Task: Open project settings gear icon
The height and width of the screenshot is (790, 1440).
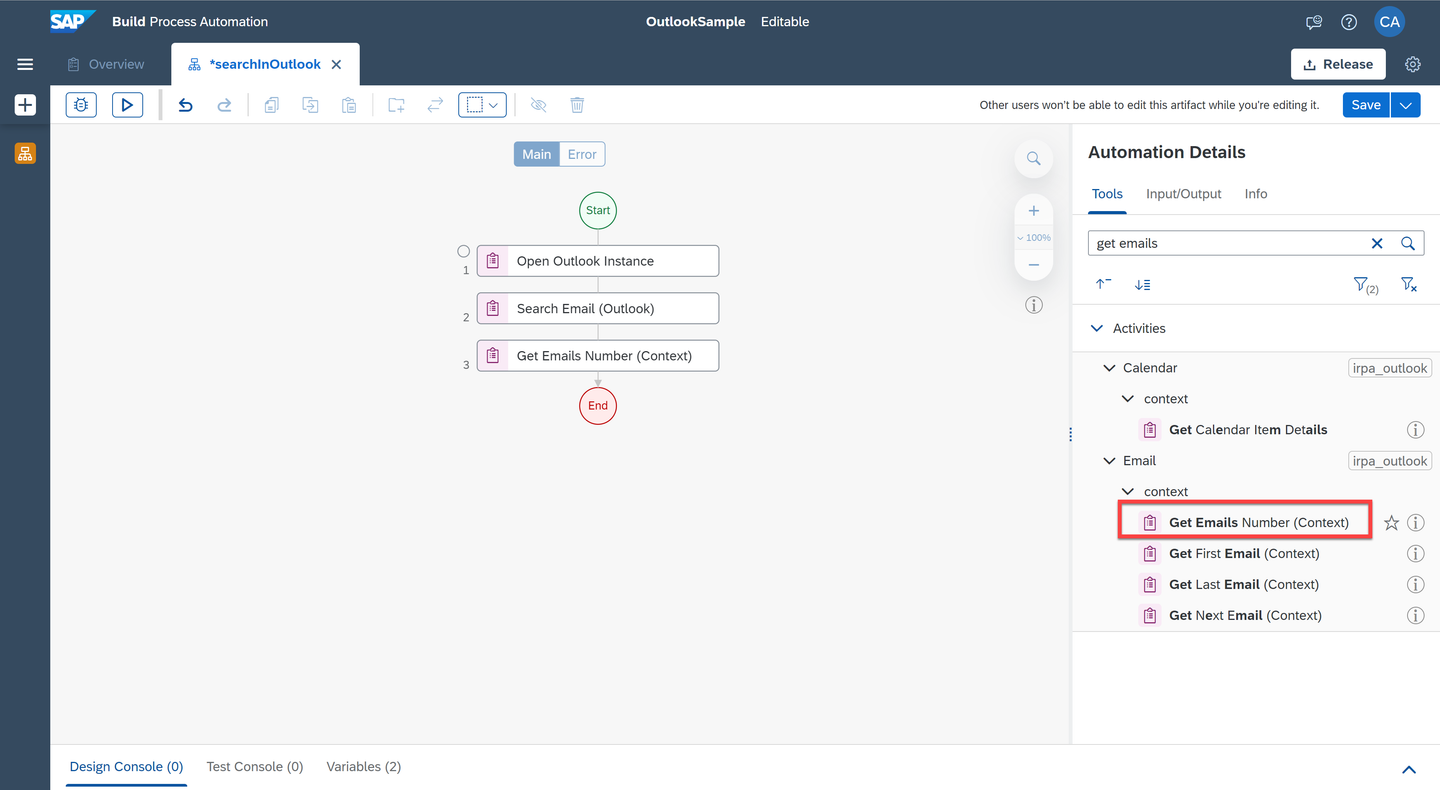Action: [1413, 64]
